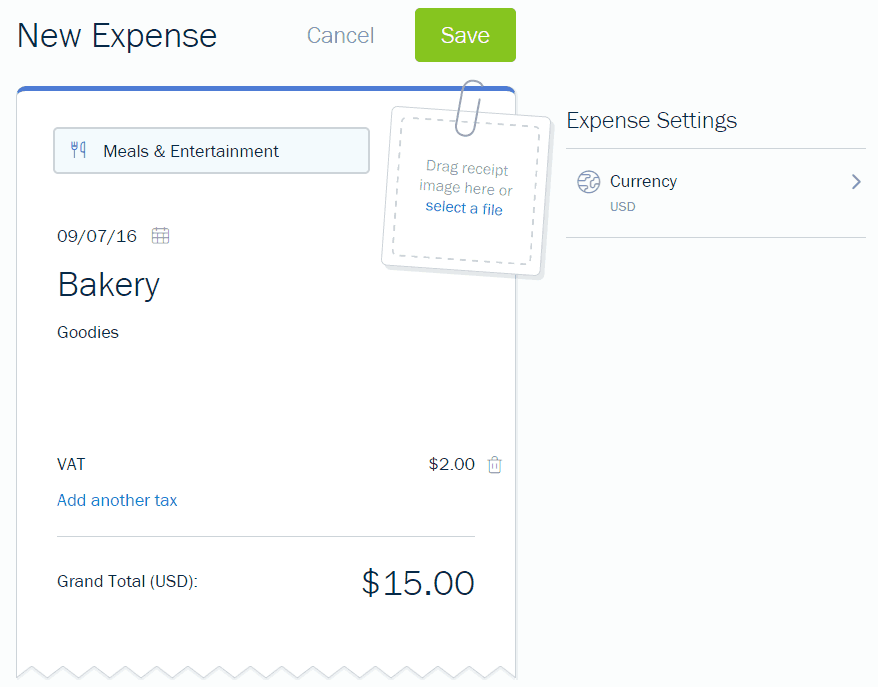Cancel creating this expense
This screenshot has width=878, height=687.
pos(340,35)
